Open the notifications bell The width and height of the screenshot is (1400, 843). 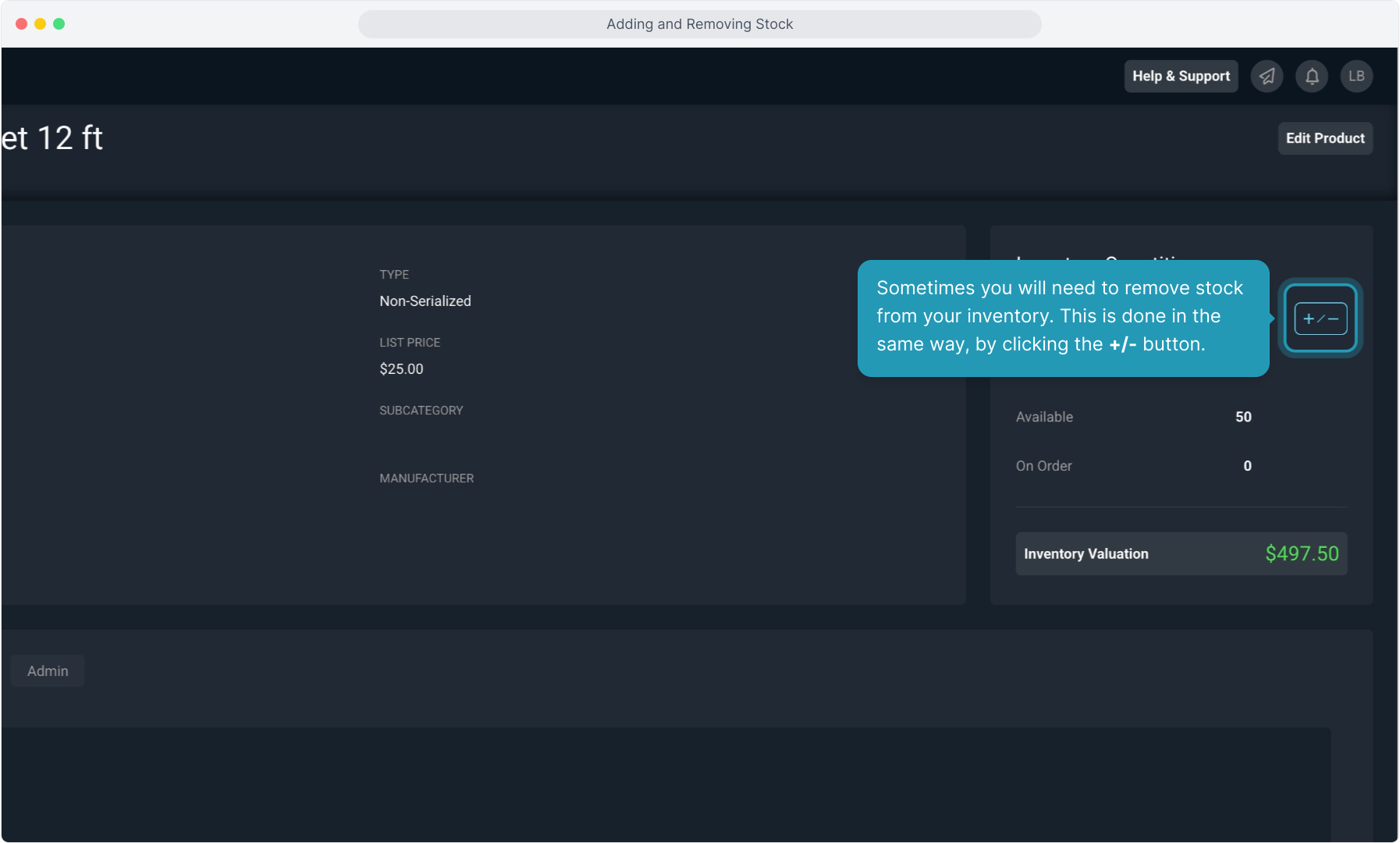point(1312,76)
